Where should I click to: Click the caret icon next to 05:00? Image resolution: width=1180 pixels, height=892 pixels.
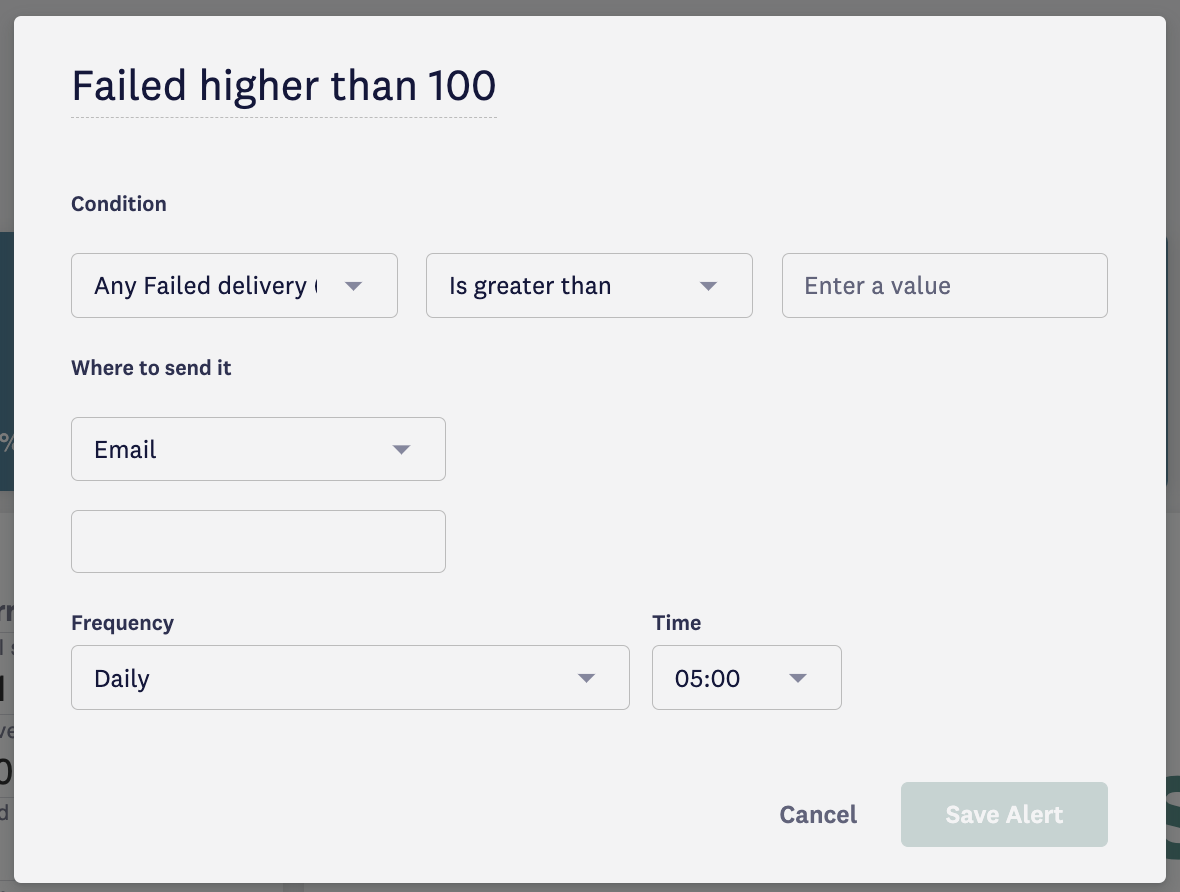click(798, 678)
